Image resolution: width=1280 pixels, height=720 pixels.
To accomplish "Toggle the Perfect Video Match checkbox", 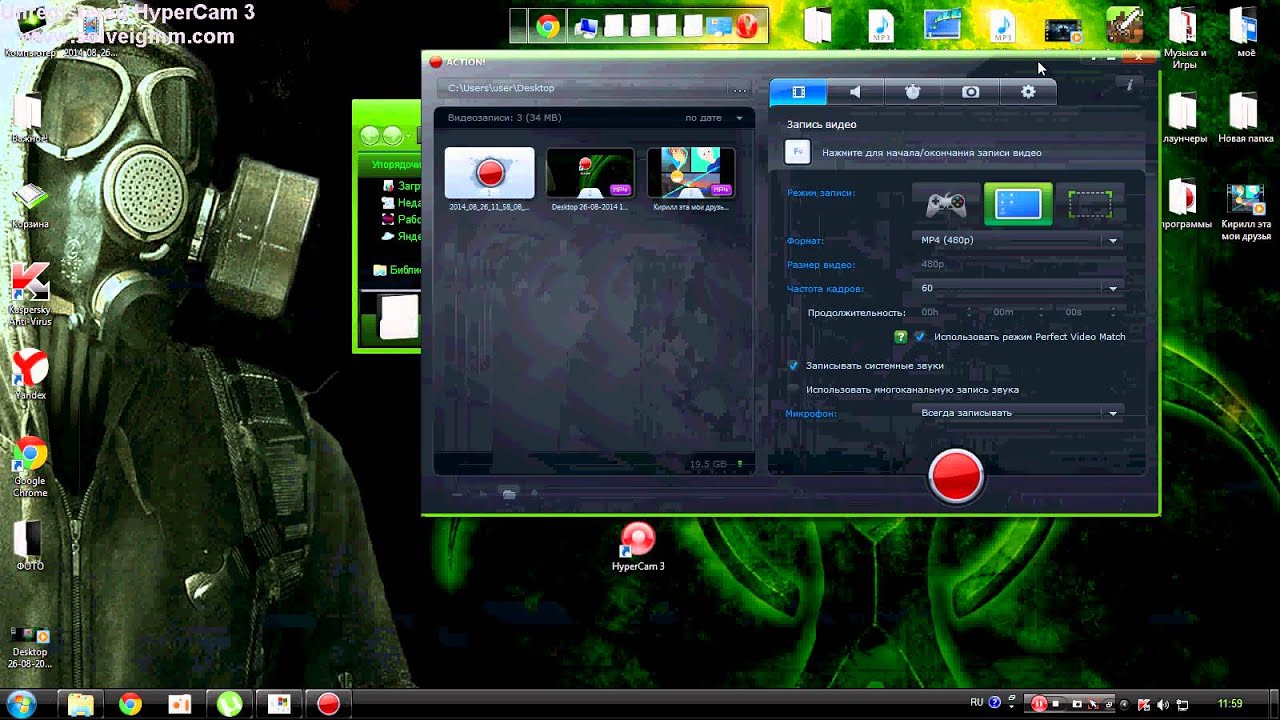I will (x=920, y=337).
